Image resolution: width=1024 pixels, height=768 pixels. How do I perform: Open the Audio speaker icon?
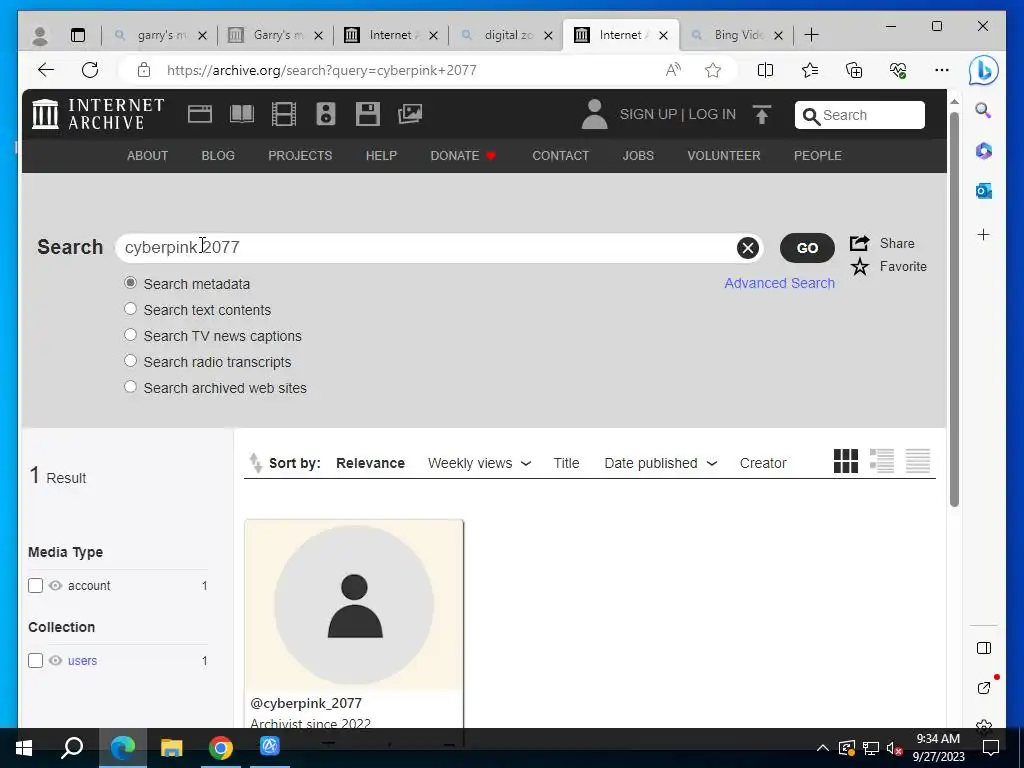[x=326, y=114]
